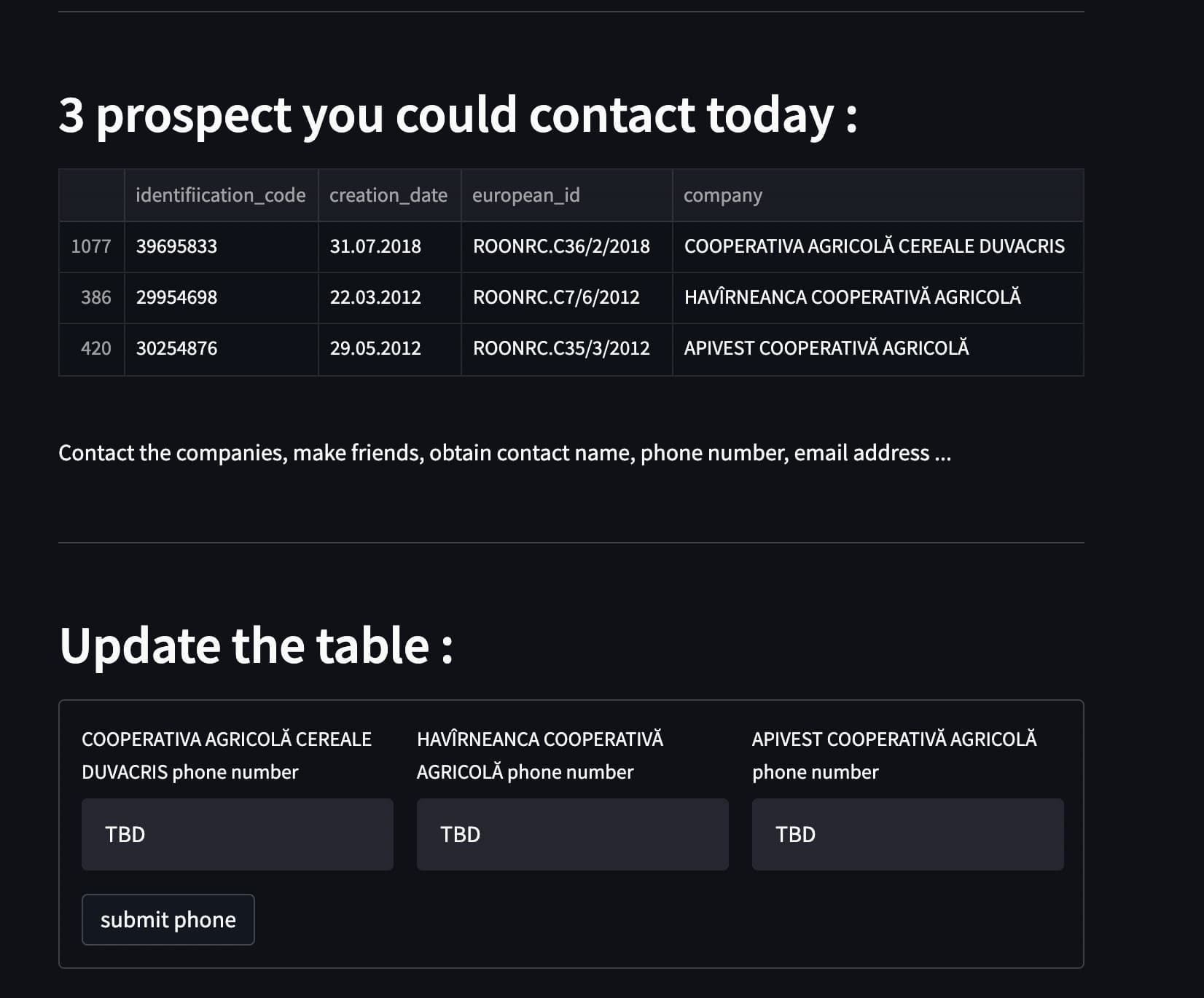Screen dimensions: 1204x998
Task: Click the submit phone button
Action: click(x=168, y=919)
